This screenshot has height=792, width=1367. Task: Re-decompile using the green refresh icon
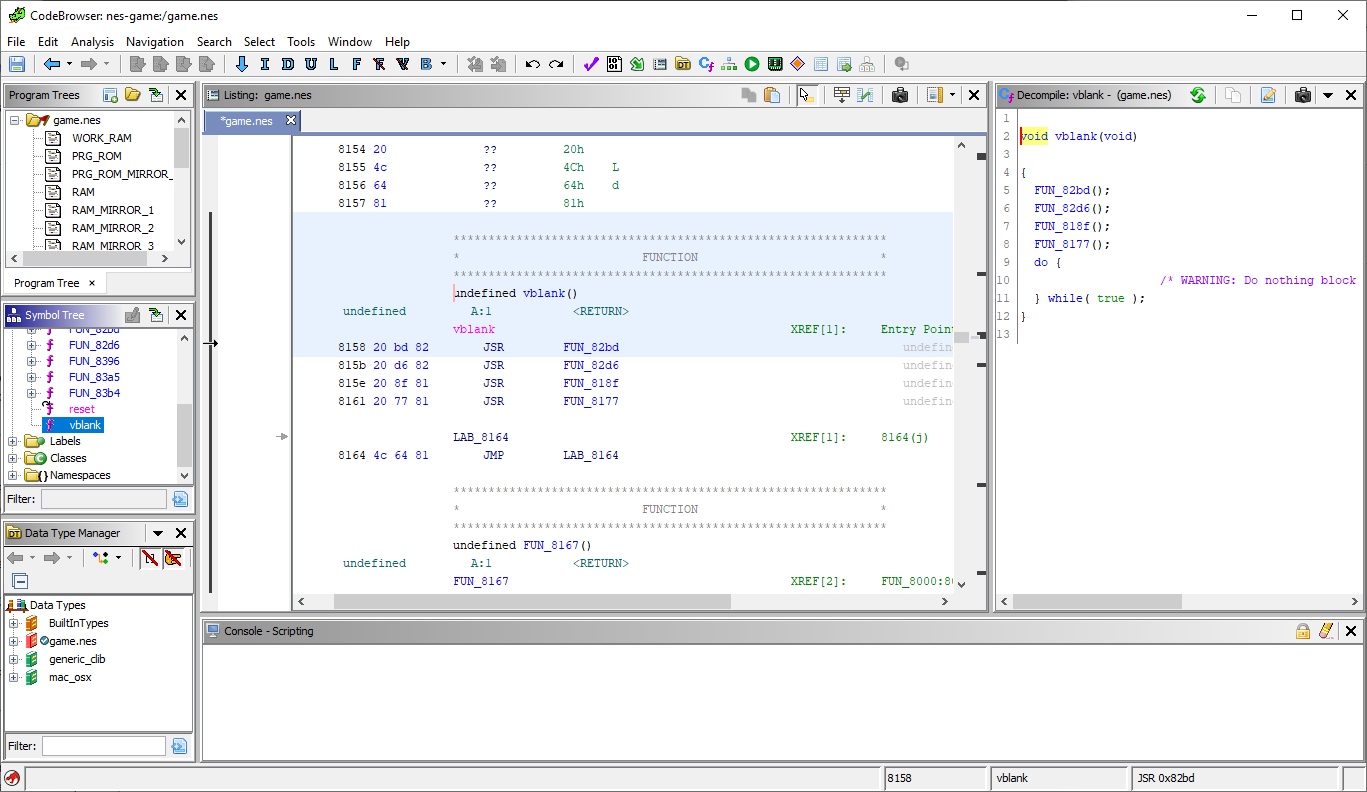1197,95
